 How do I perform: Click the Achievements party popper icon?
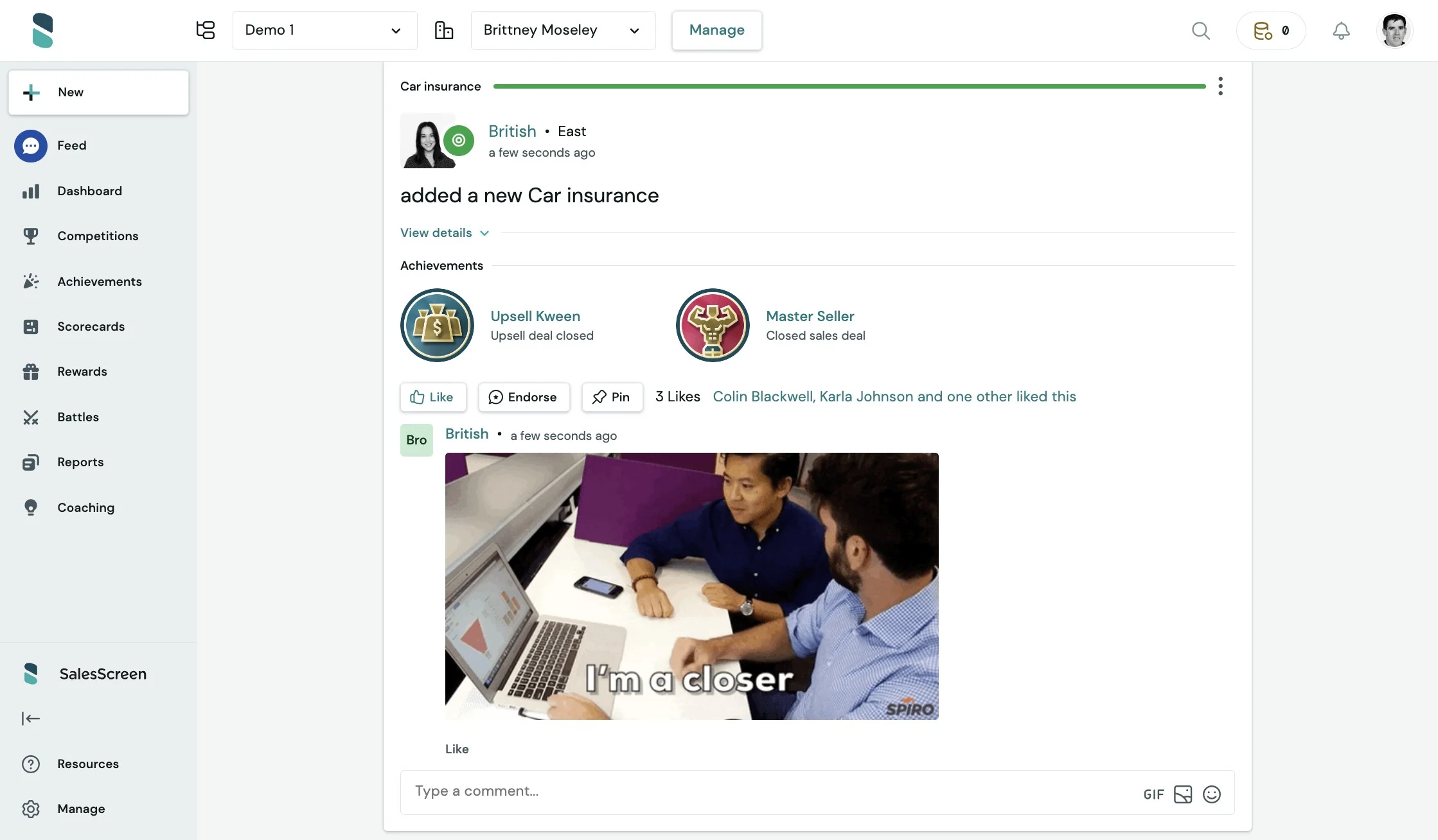click(31, 281)
